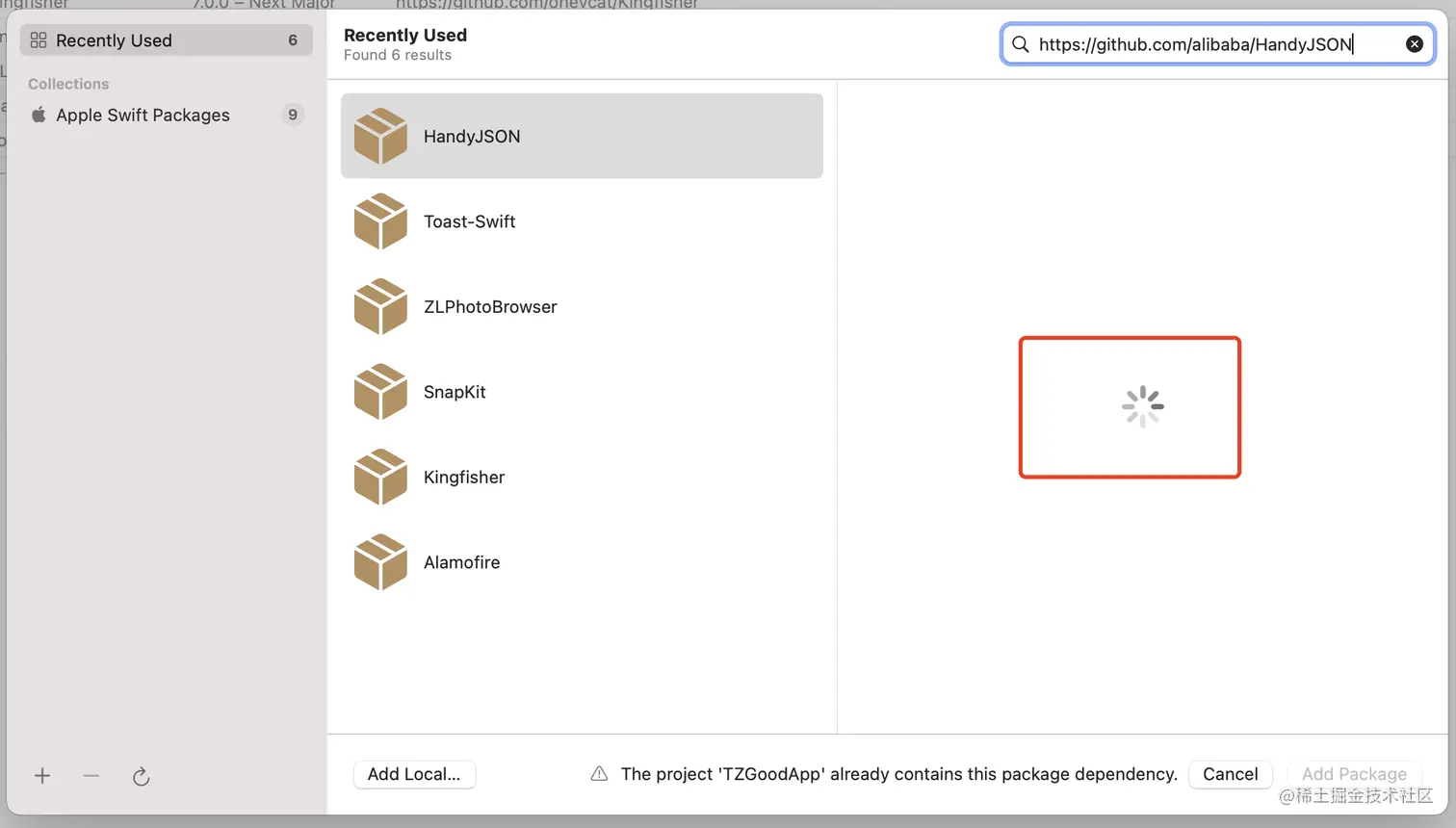Image resolution: width=1456 pixels, height=828 pixels.
Task: Click the magnifying glass search icon
Action: pos(1021,44)
